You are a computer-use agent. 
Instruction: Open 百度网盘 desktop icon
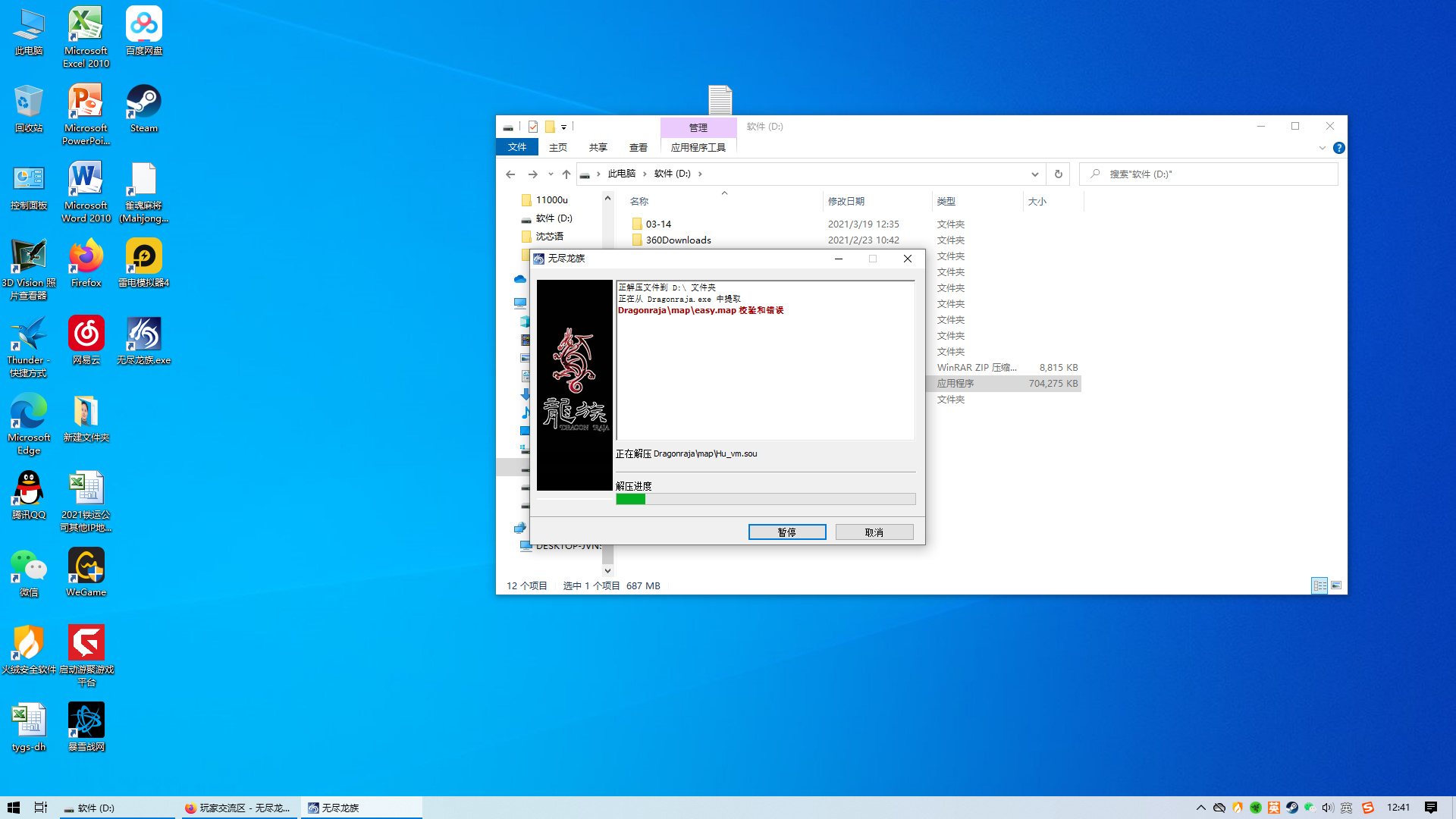(143, 31)
